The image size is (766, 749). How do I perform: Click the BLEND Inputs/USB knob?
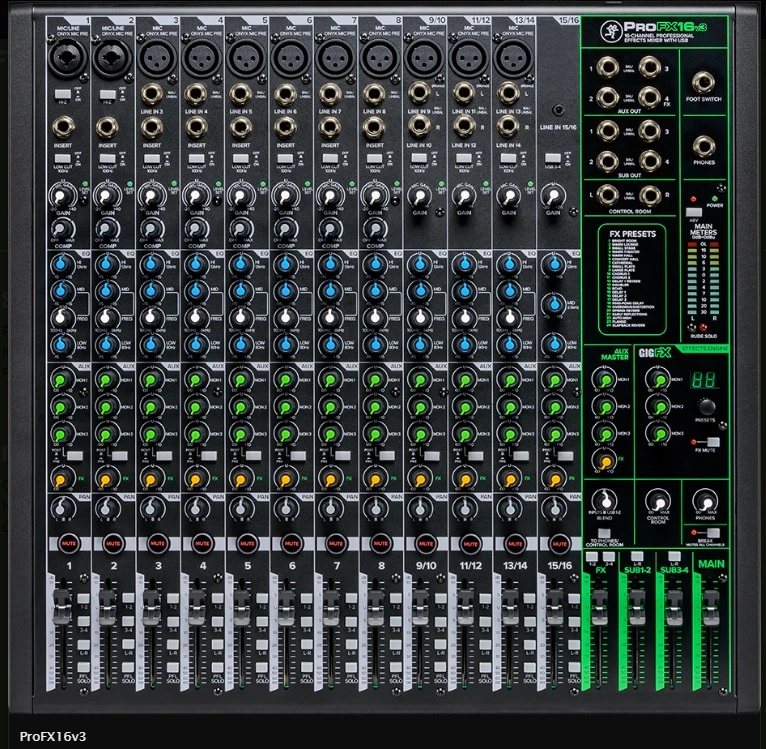603,501
